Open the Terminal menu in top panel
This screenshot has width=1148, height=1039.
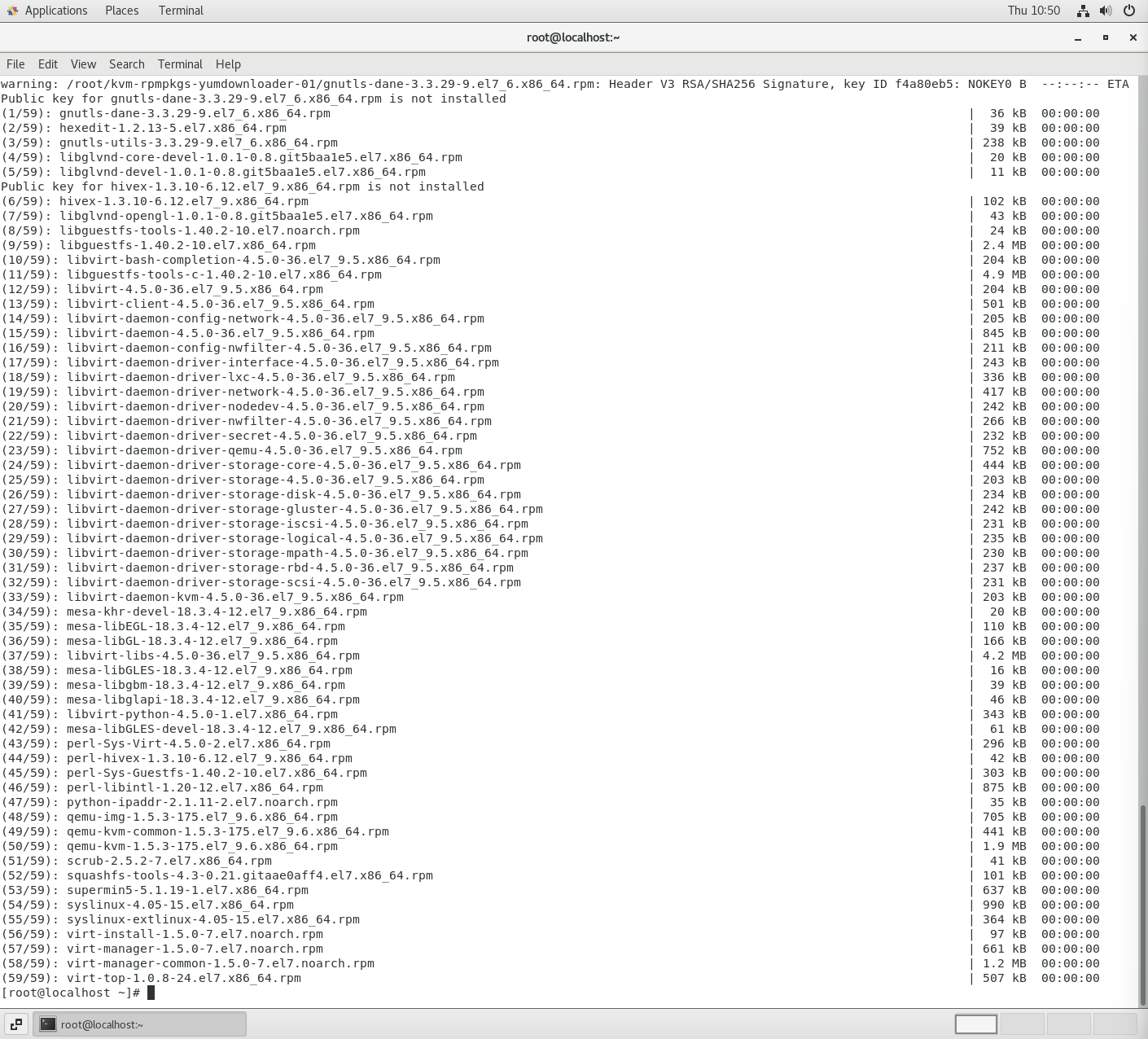(181, 11)
